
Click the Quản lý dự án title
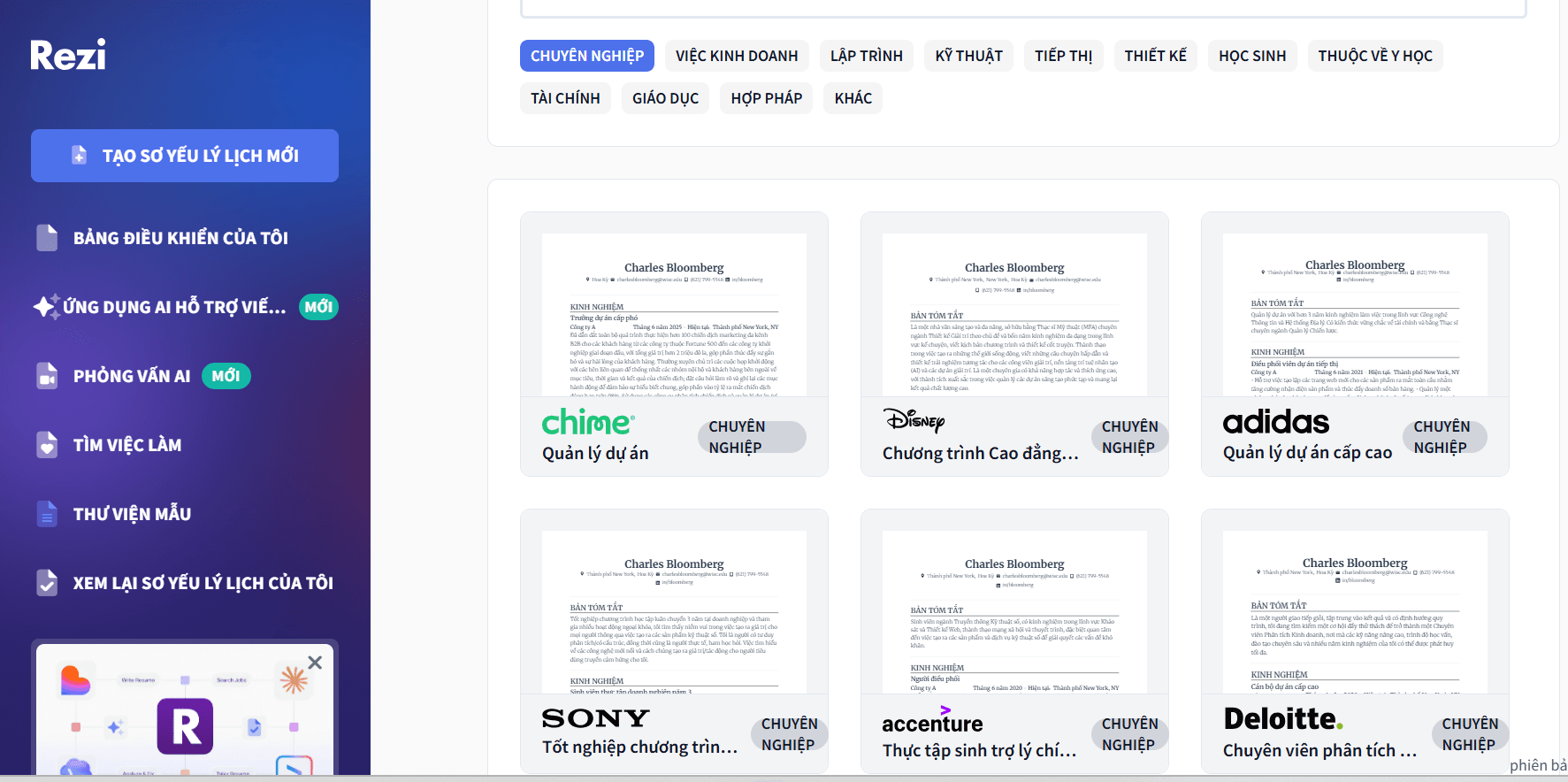pyautogui.click(x=595, y=453)
